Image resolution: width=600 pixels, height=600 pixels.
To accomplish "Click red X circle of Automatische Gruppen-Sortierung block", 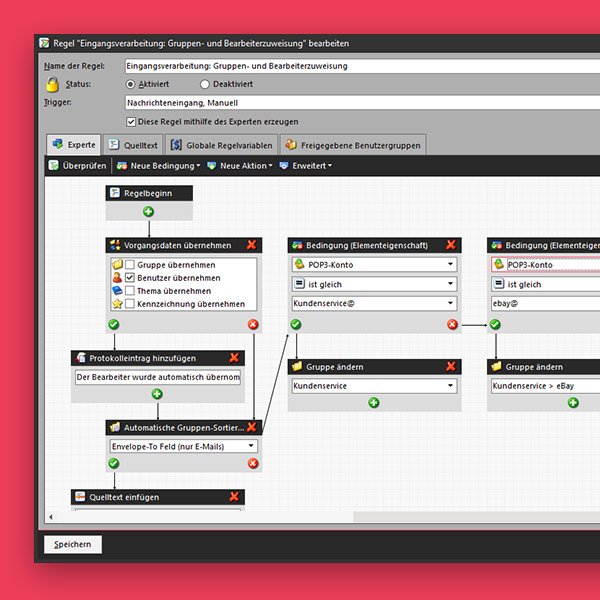I will click(253, 463).
